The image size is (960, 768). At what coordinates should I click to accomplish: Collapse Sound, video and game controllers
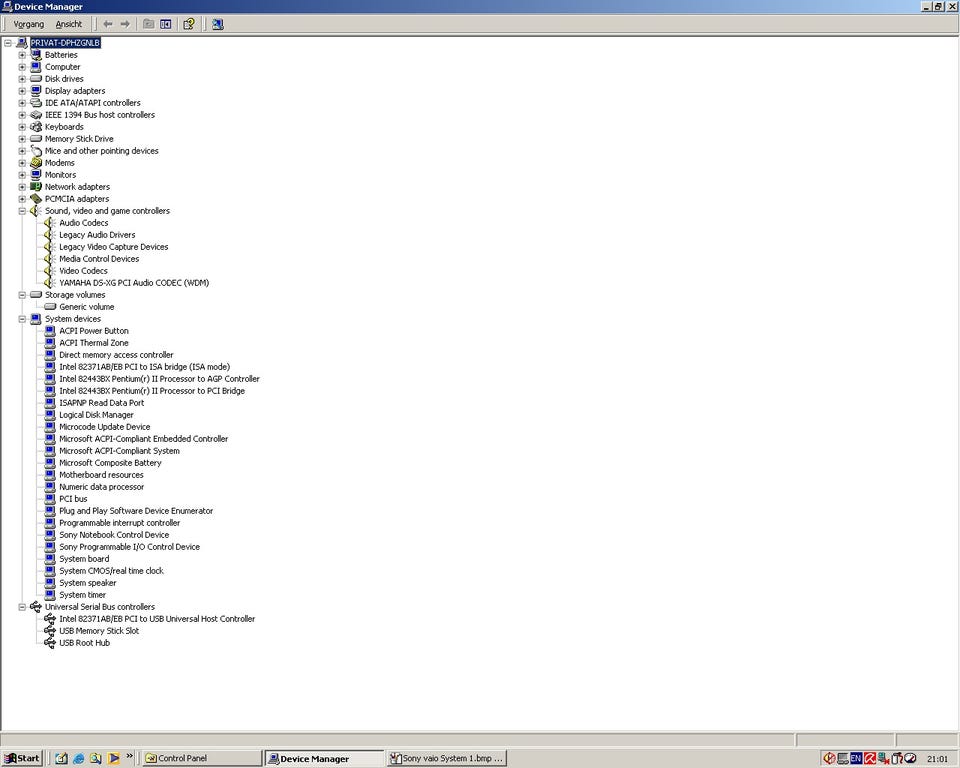(22, 211)
